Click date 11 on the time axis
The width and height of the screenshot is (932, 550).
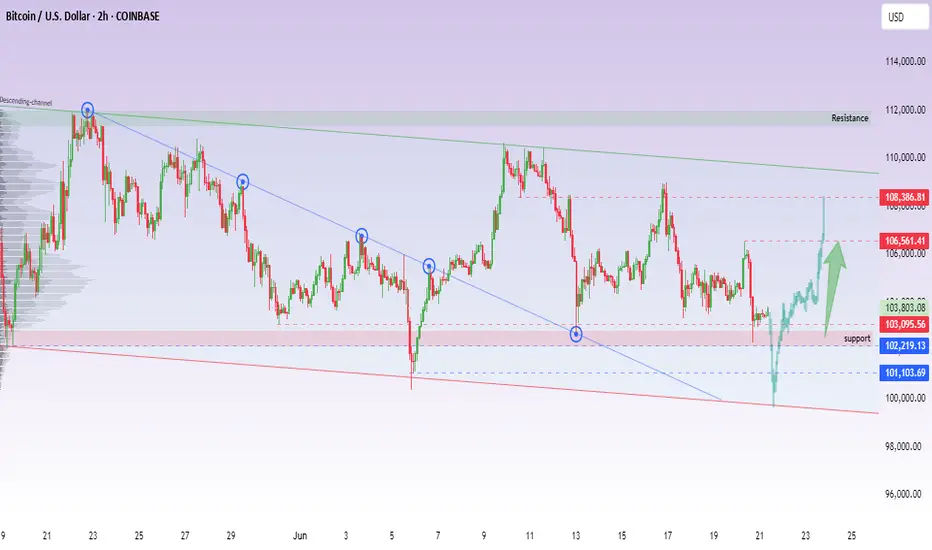click(530, 536)
